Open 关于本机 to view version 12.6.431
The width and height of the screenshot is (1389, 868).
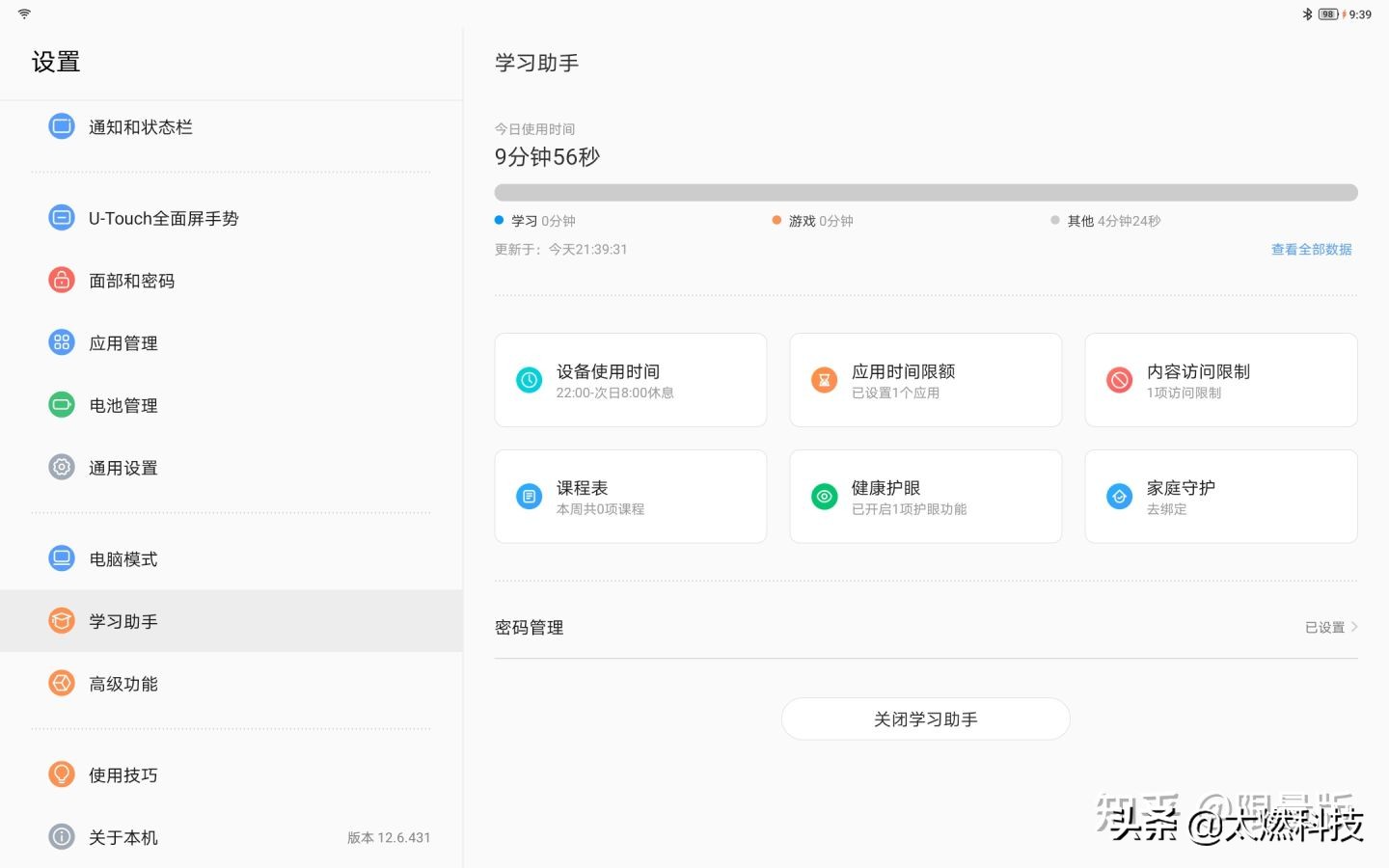point(123,836)
